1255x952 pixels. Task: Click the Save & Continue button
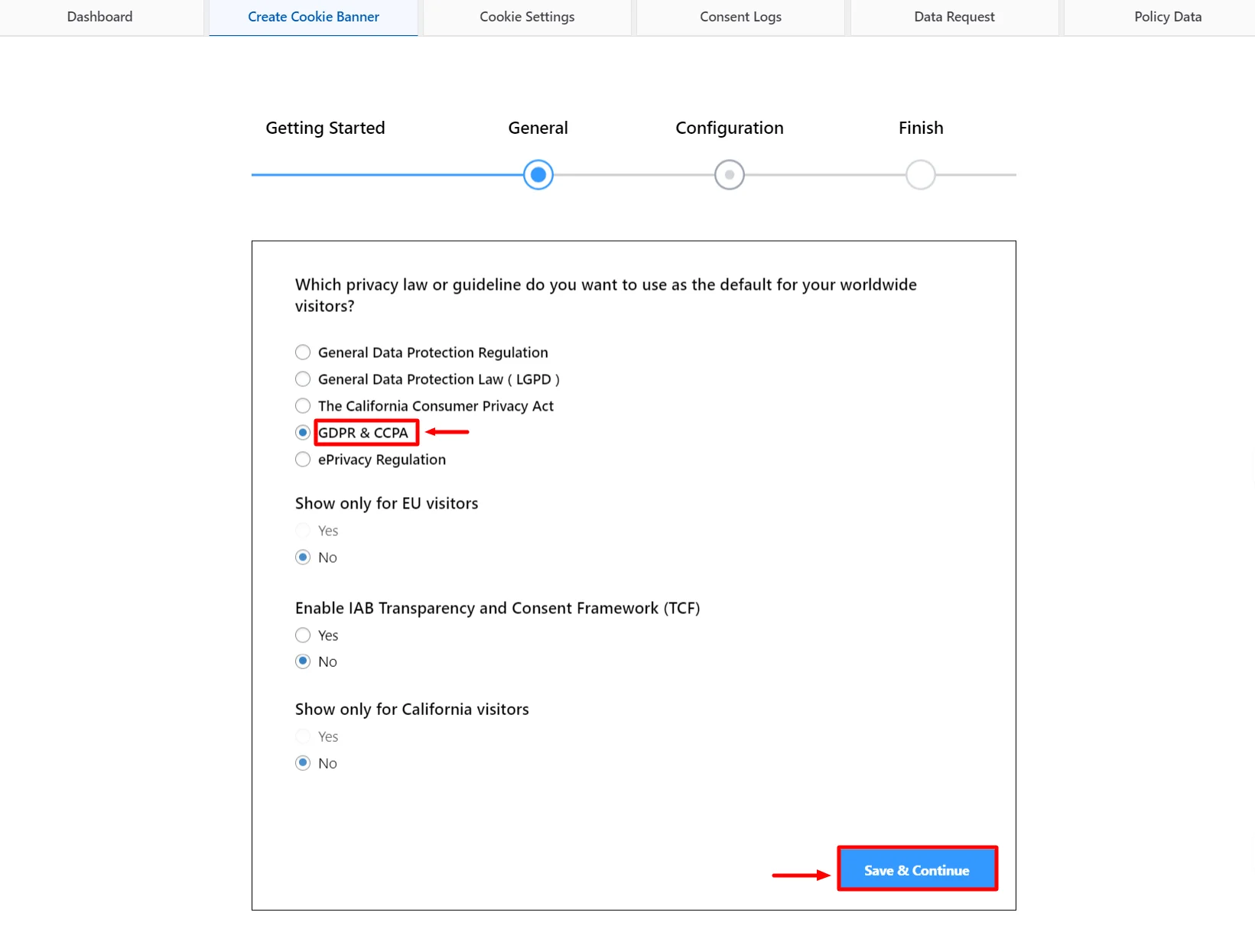pos(916,869)
